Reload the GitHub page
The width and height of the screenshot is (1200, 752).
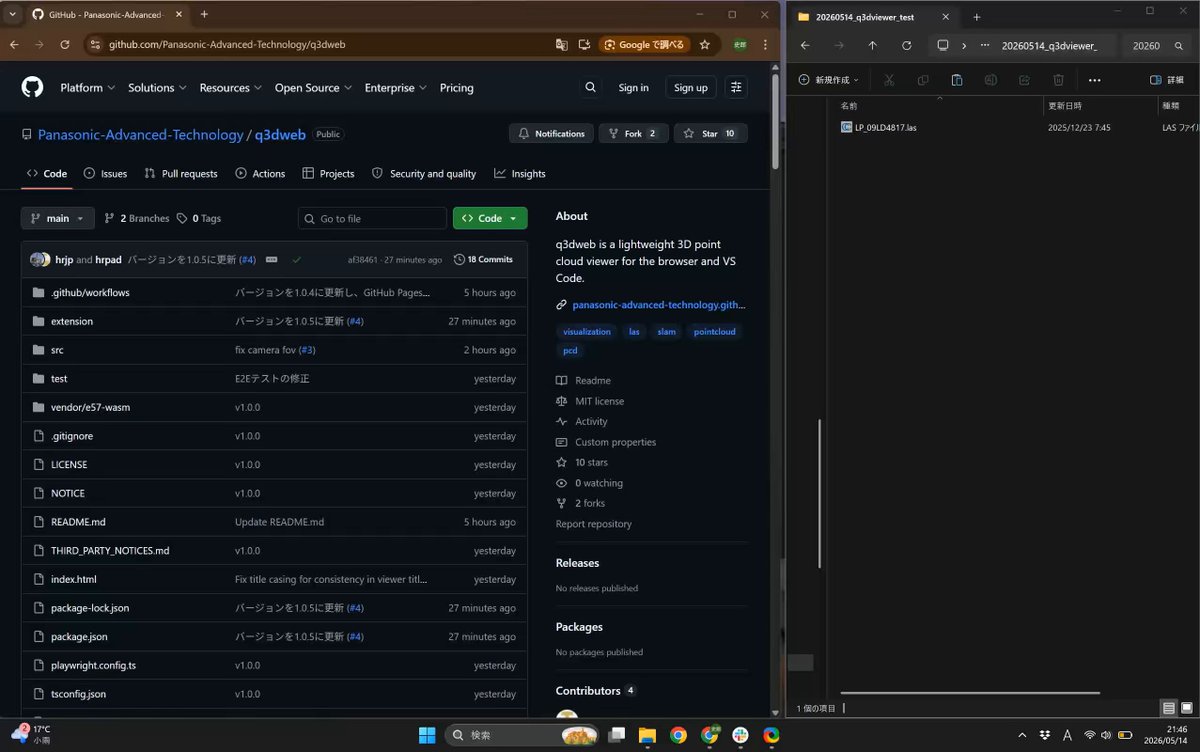65,45
